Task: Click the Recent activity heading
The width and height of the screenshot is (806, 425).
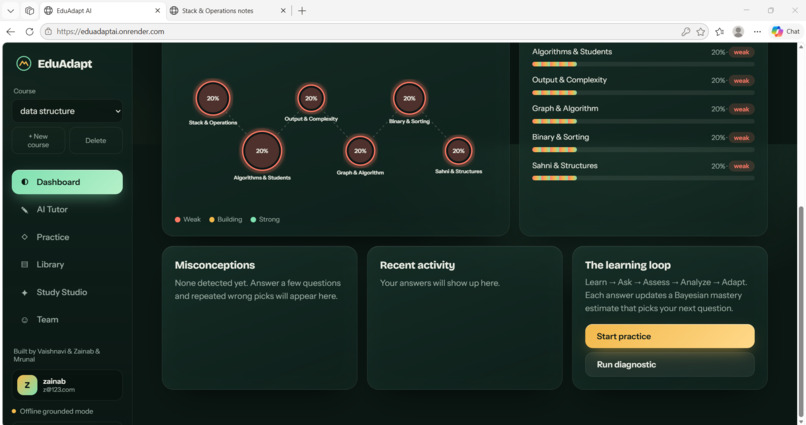Action: point(417,265)
